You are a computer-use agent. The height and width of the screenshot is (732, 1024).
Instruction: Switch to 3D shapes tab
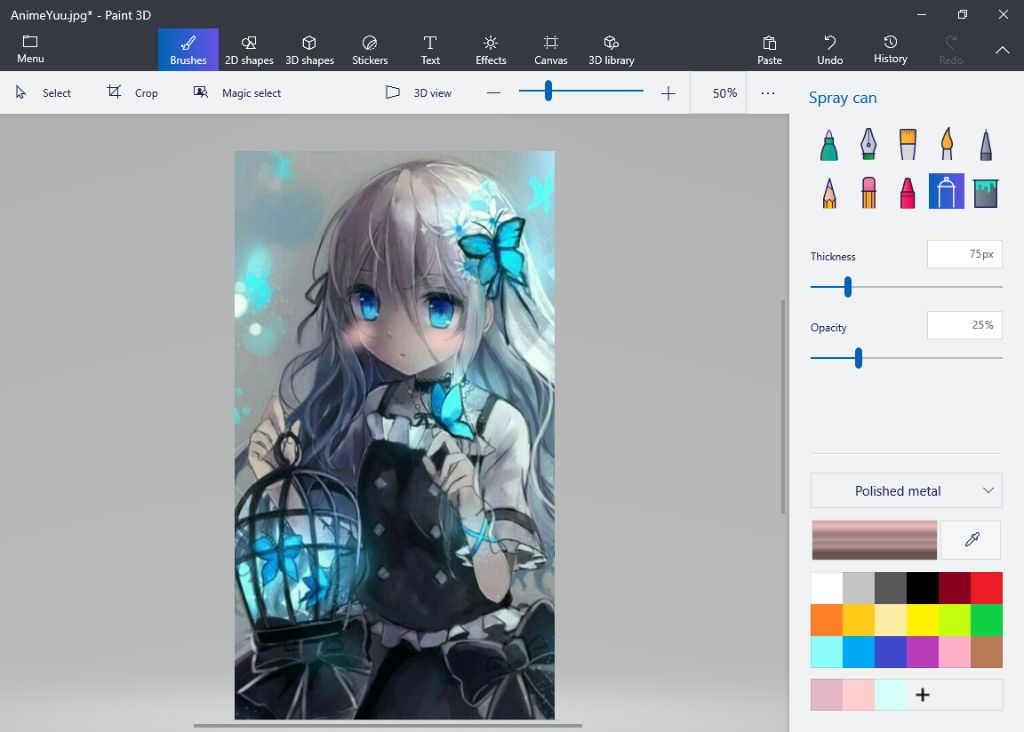tap(310, 50)
